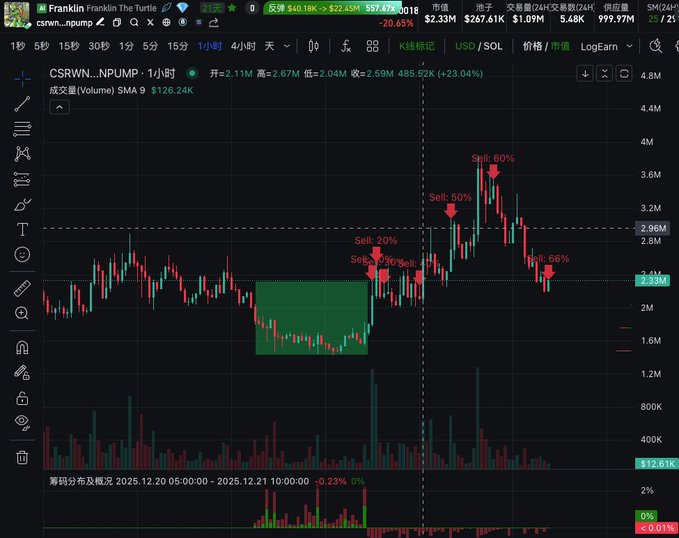Click the 21天 age label
This screenshot has height=538, width=679.
212,8
